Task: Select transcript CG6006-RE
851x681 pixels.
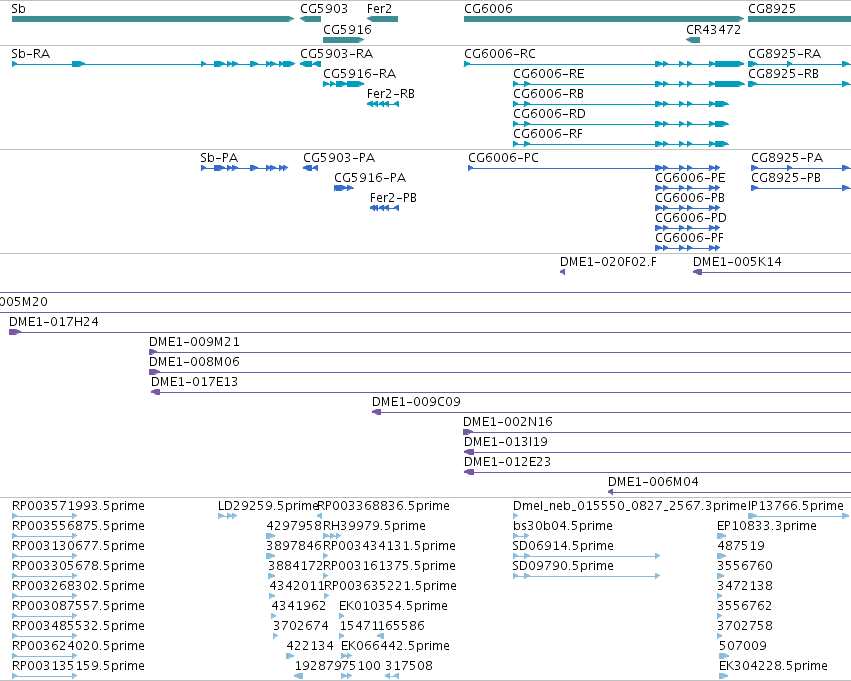Action: 549,74
